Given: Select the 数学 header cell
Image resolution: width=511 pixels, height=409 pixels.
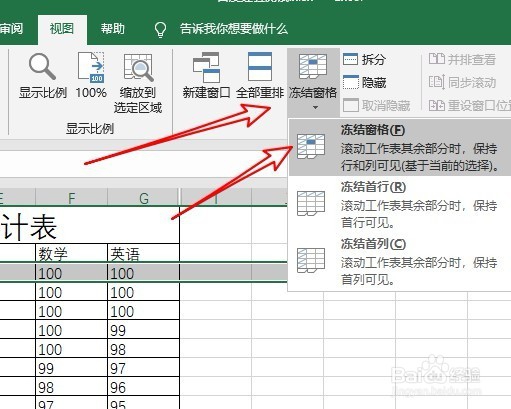Looking at the screenshot, I should pyautogui.click(x=71, y=253).
